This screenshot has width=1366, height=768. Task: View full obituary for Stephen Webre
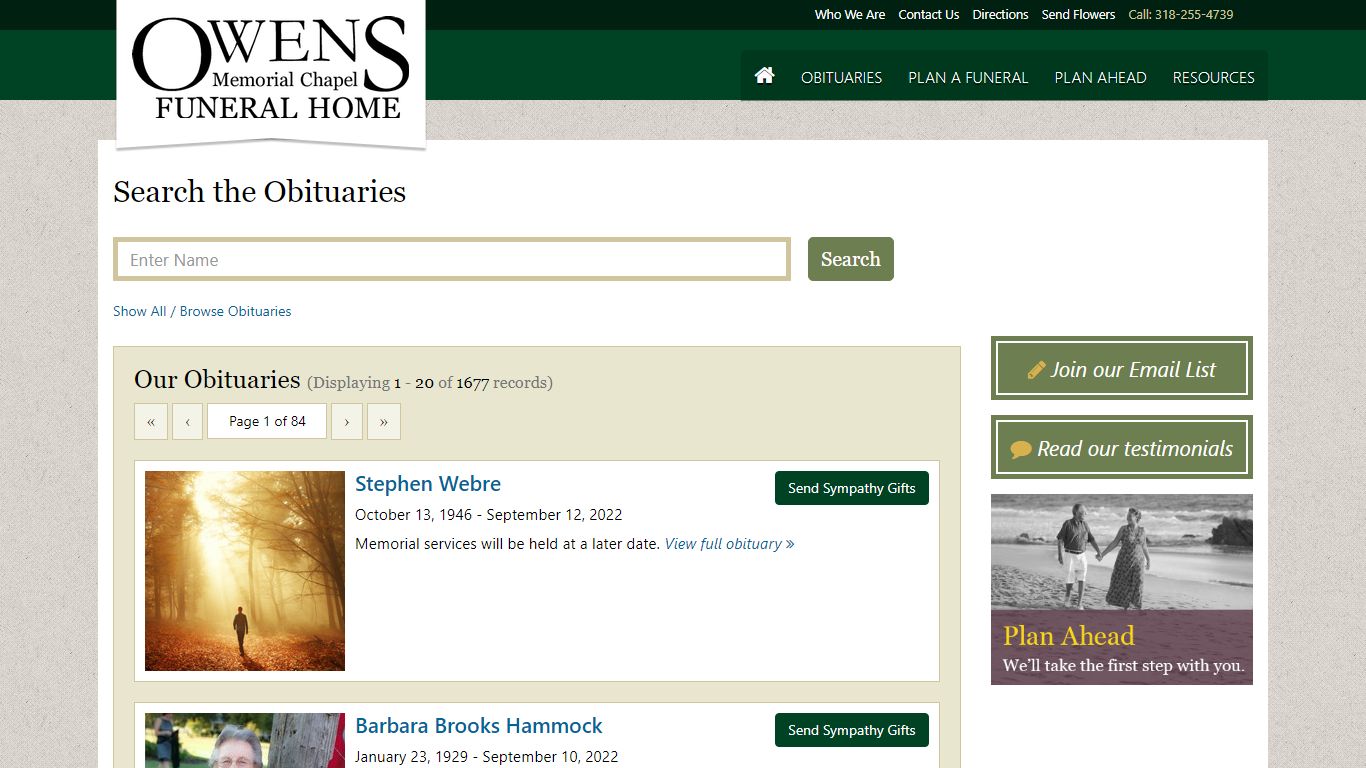coord(729,544)
